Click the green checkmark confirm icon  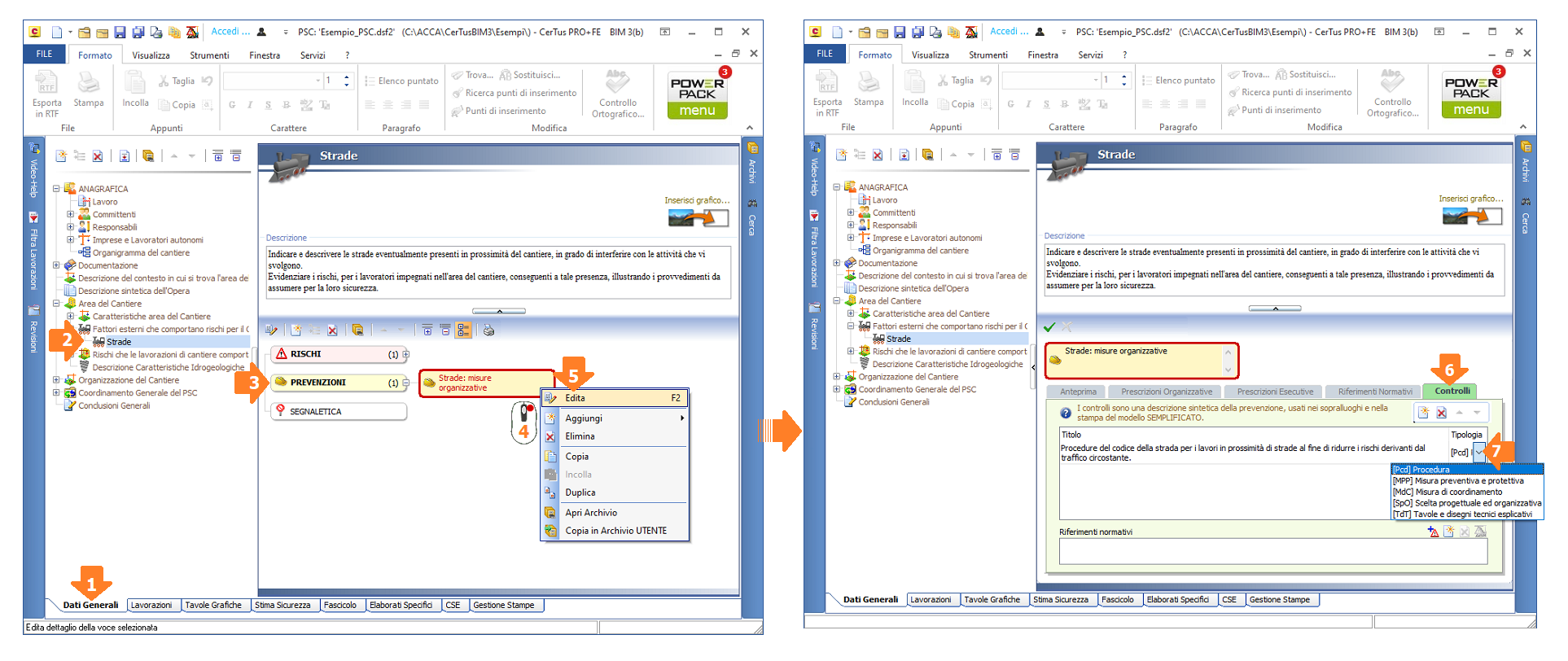pyautogui.click(x=1049, y=327)
